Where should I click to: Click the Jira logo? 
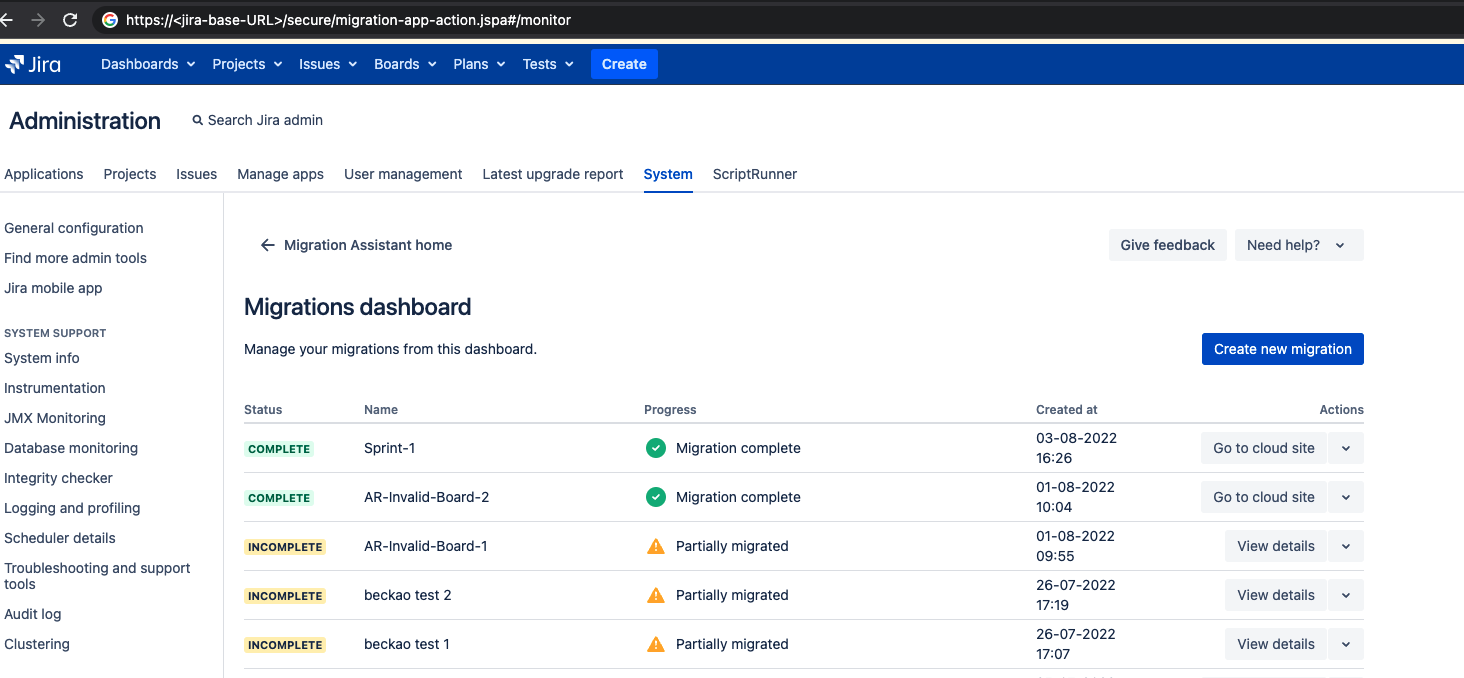click(33, 64)
